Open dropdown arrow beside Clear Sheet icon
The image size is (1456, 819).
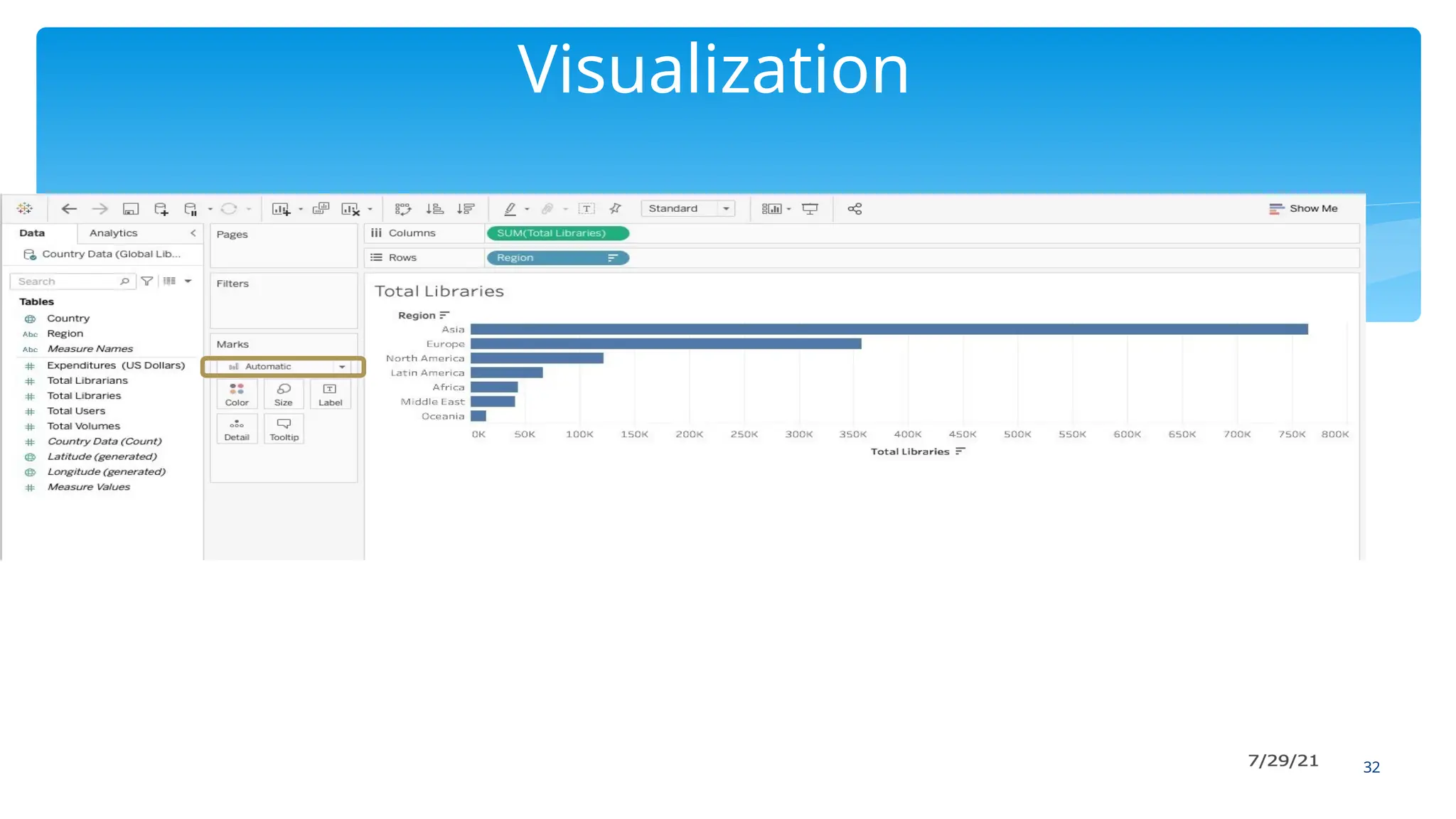[370, 209]
